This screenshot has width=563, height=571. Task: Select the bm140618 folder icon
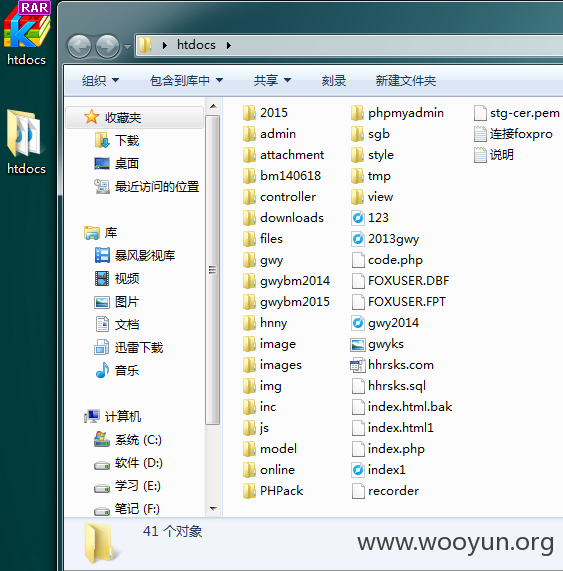tap(249, 176)
